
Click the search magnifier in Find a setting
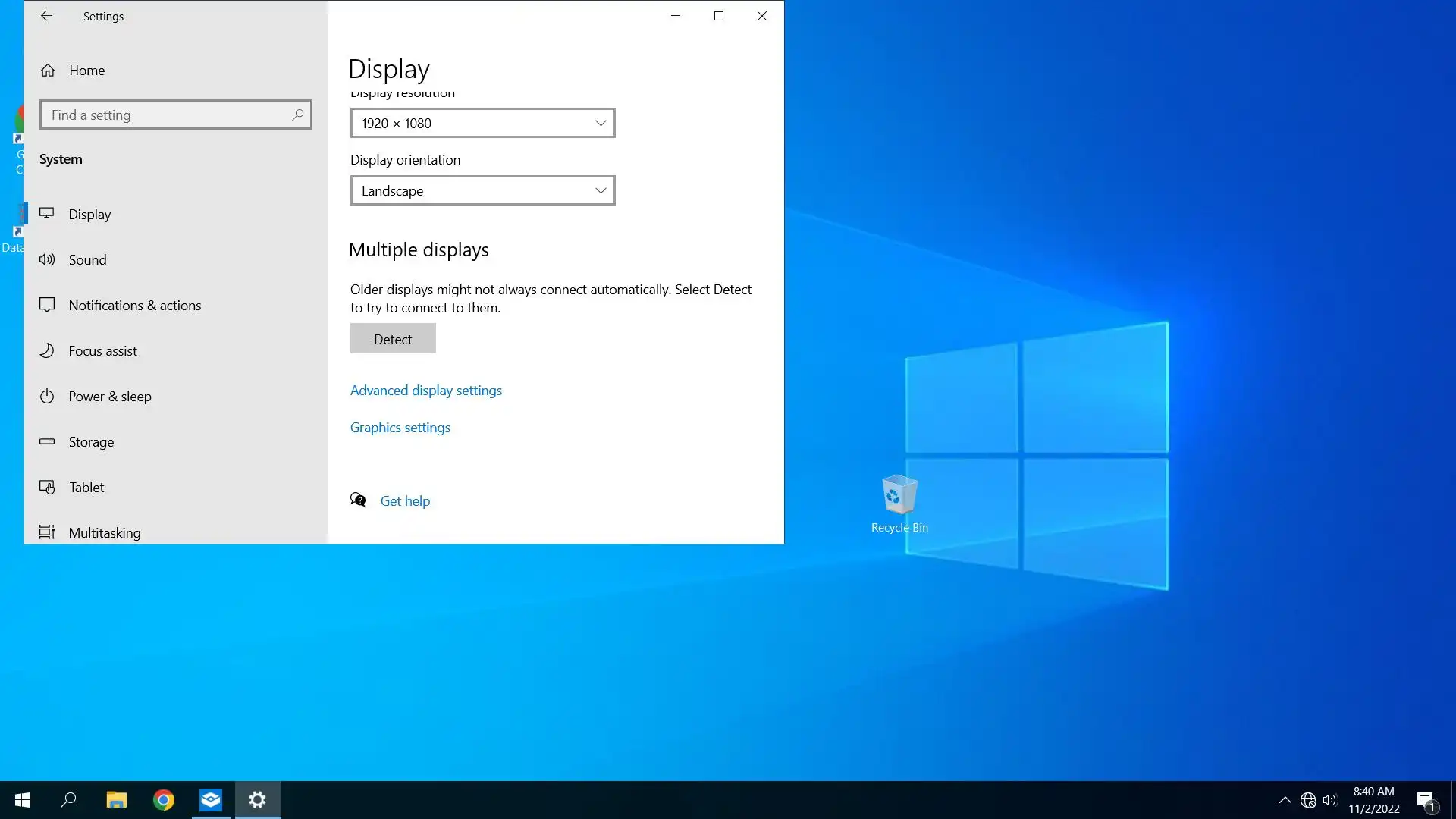(298, 115)
